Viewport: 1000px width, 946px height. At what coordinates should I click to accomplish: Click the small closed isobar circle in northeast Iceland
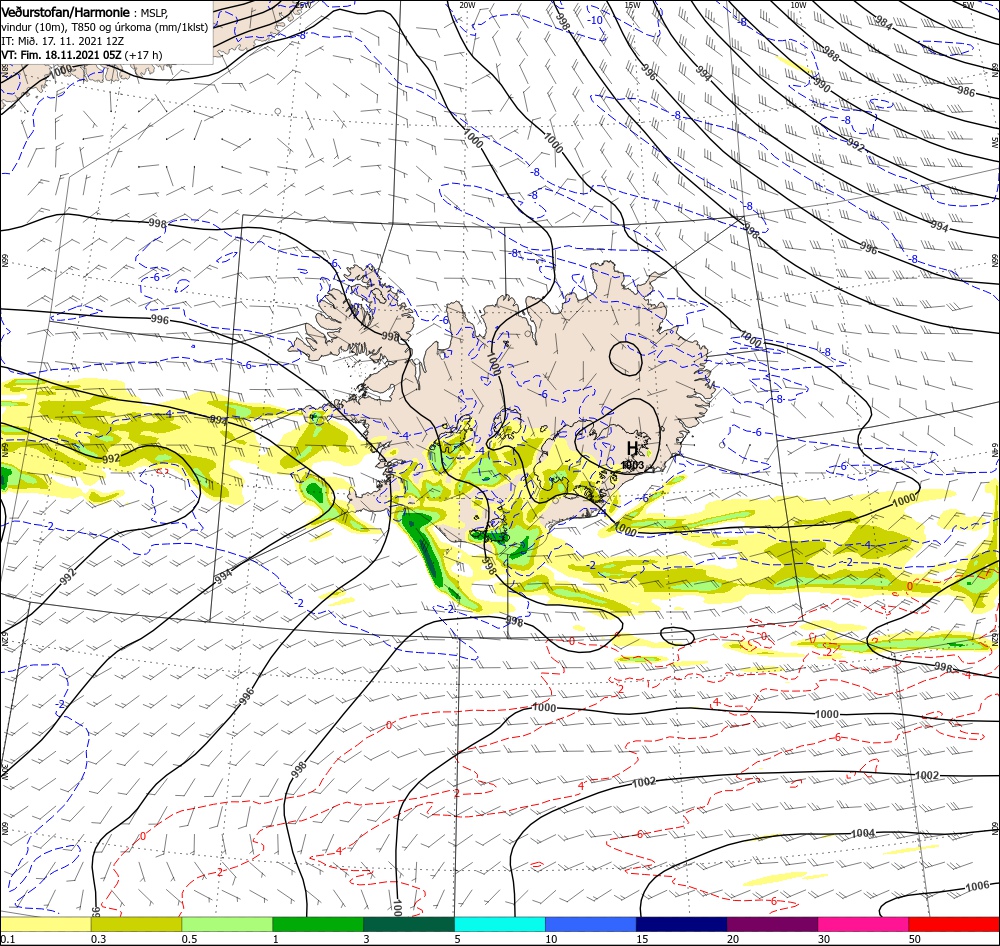pyautogui.click(x=626, y=358)
